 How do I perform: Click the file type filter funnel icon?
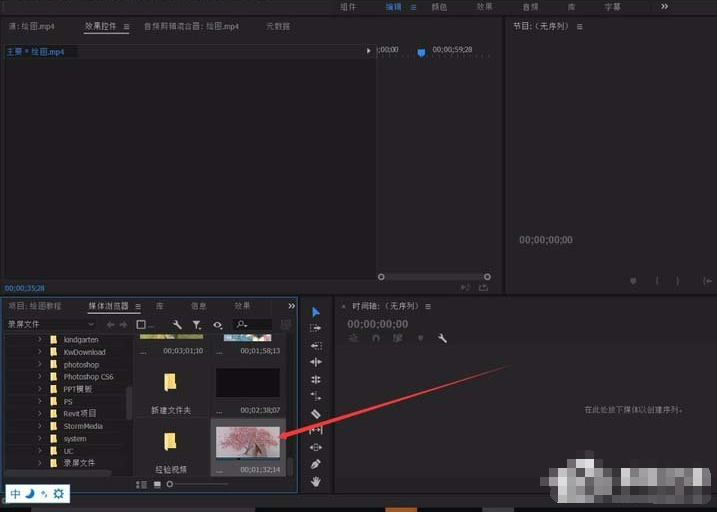pos(197,325)
